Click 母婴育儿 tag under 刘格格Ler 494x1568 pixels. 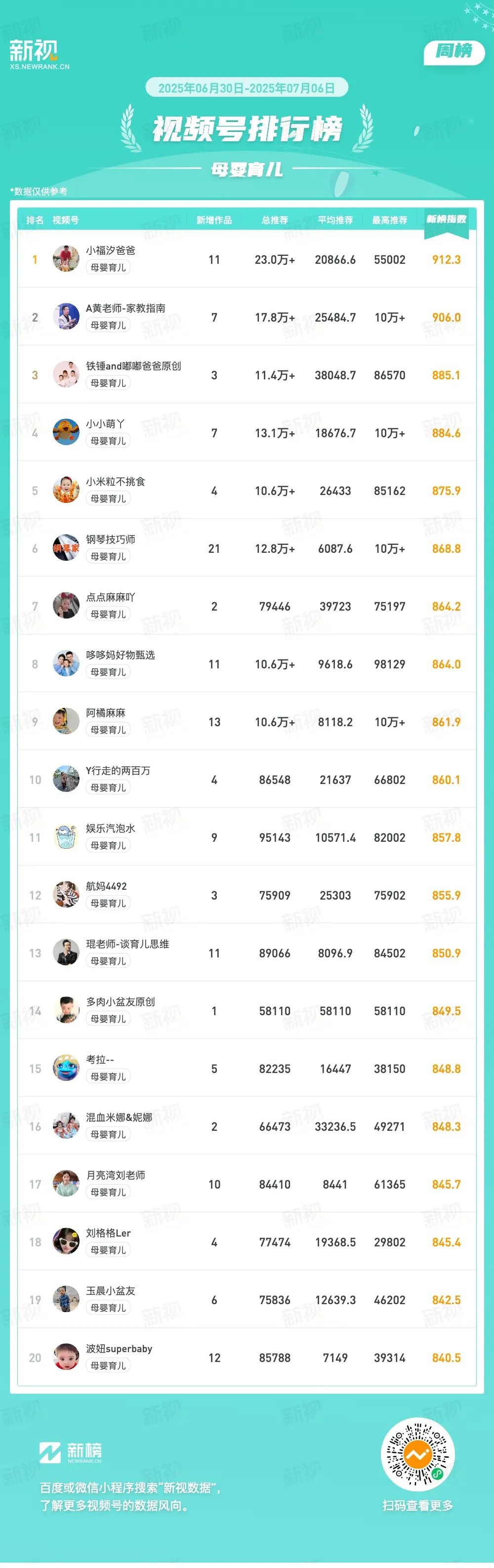pos(108,1250)
